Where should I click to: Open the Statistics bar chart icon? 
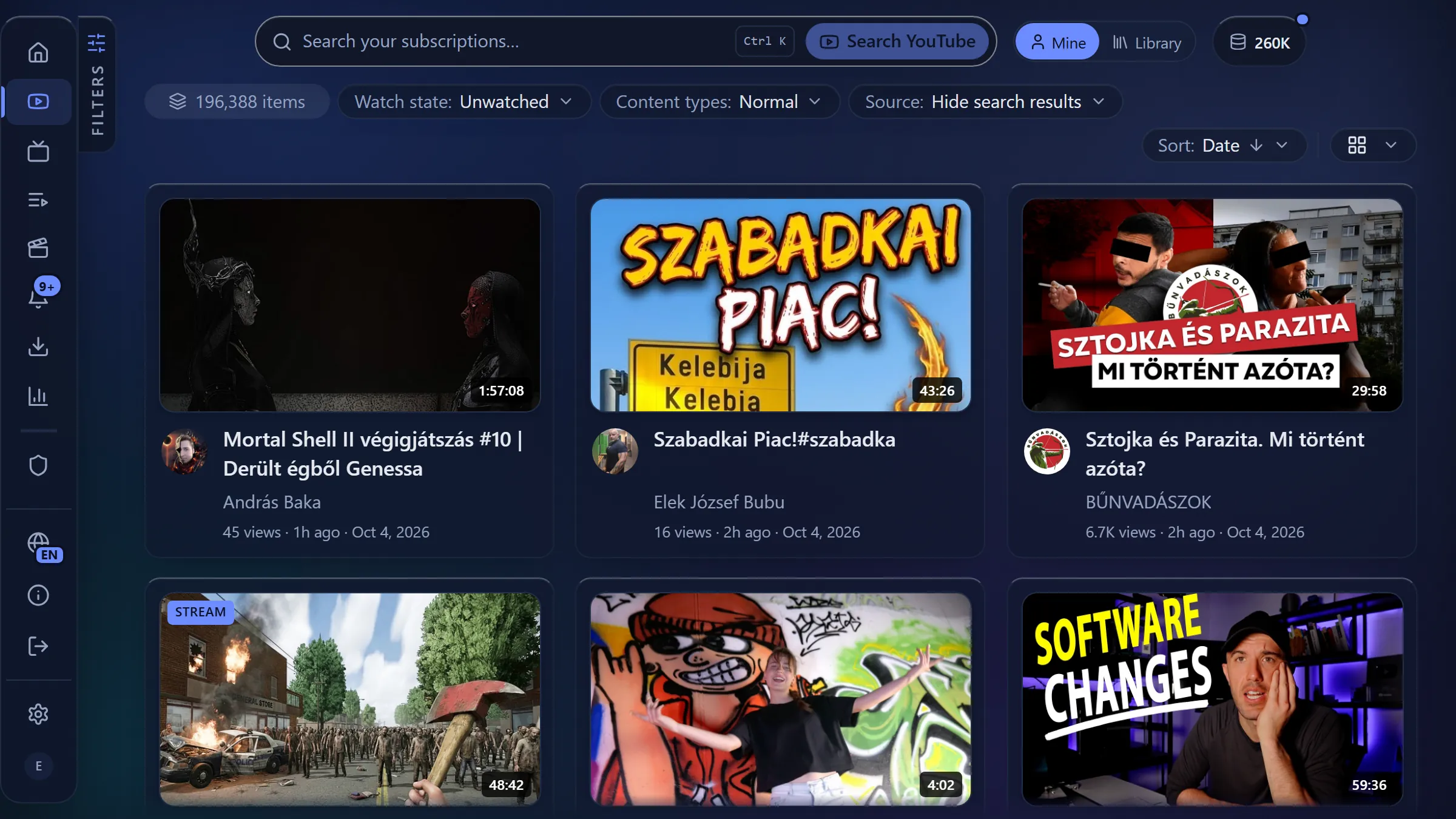(x=38, y=396)
